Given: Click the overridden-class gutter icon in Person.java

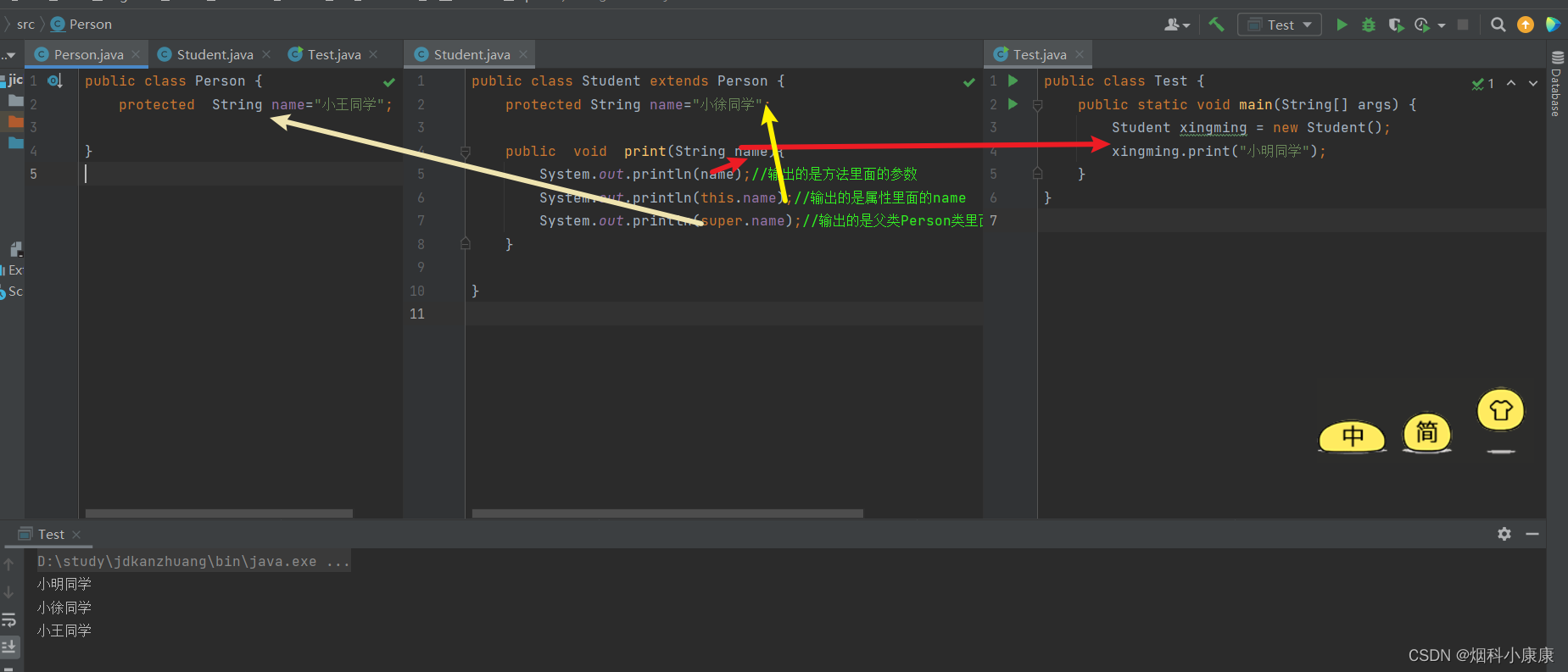Looking at the screenshot, I should point(55,81).
